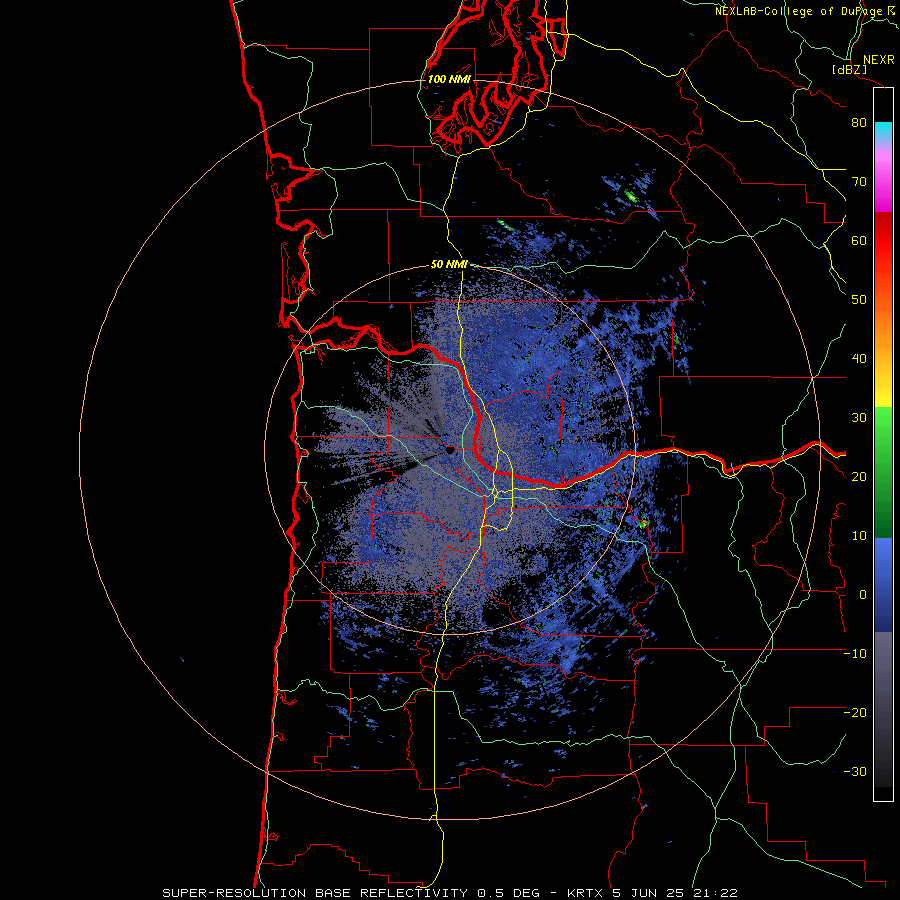Click the 50 NMI range ring label
The height and width of the screenshot is (900, 900).
[449, 265]
